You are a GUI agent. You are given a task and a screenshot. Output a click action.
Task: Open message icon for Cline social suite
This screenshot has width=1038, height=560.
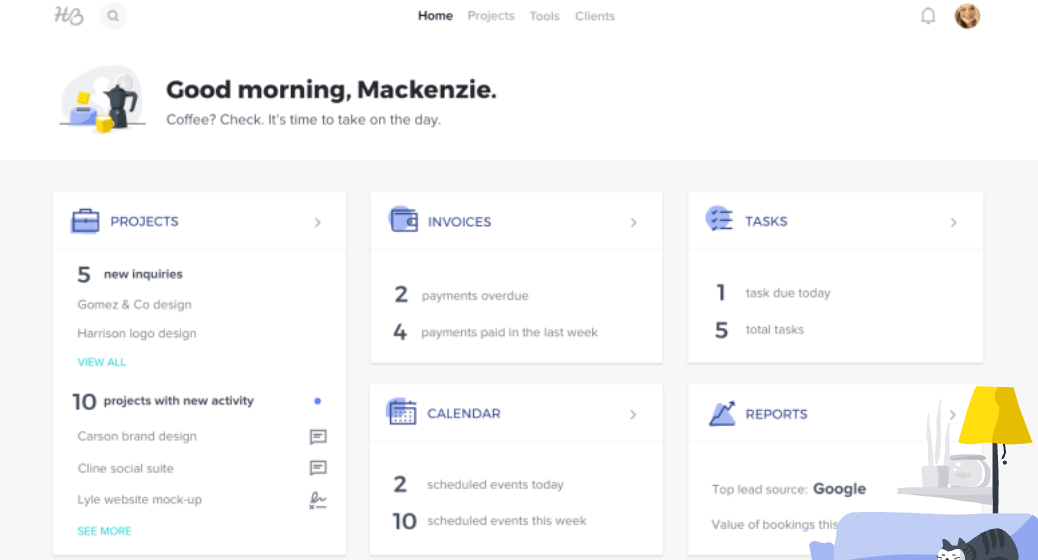[x=318, y=468]
